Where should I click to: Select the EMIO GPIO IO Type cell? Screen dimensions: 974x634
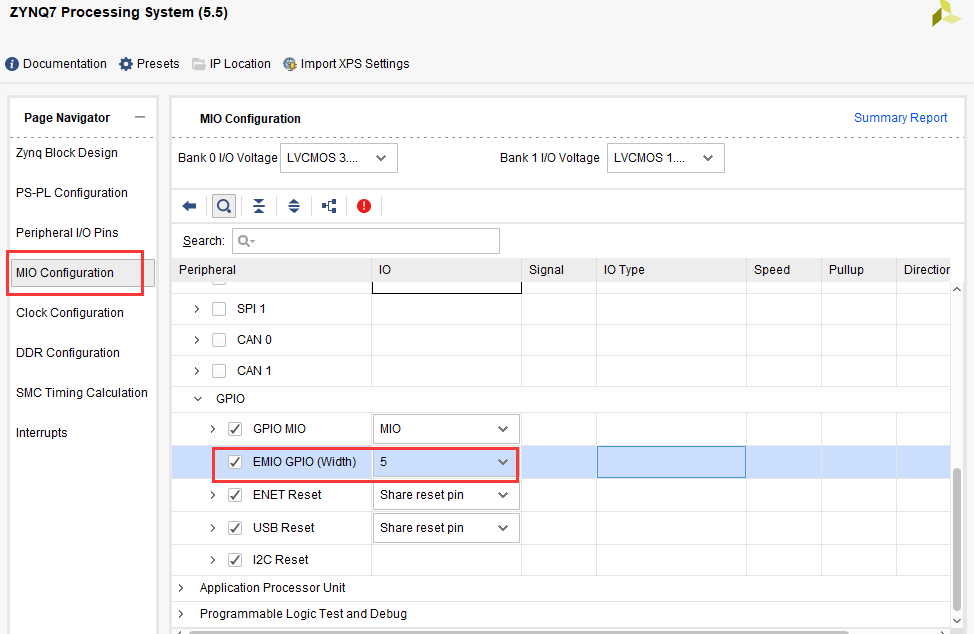tap(671, 462)
